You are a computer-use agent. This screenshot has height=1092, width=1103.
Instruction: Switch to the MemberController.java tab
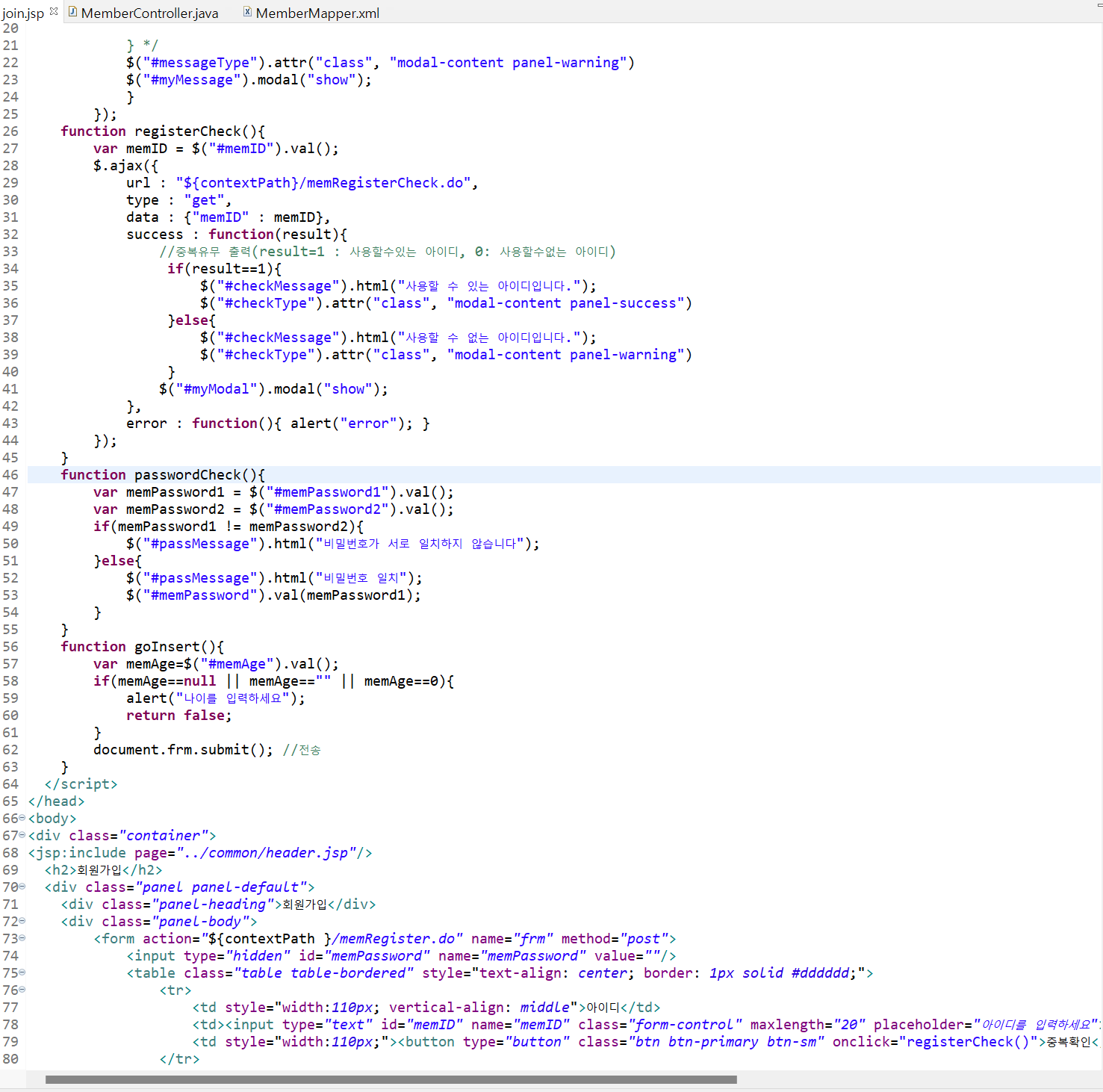coord(149,13)
